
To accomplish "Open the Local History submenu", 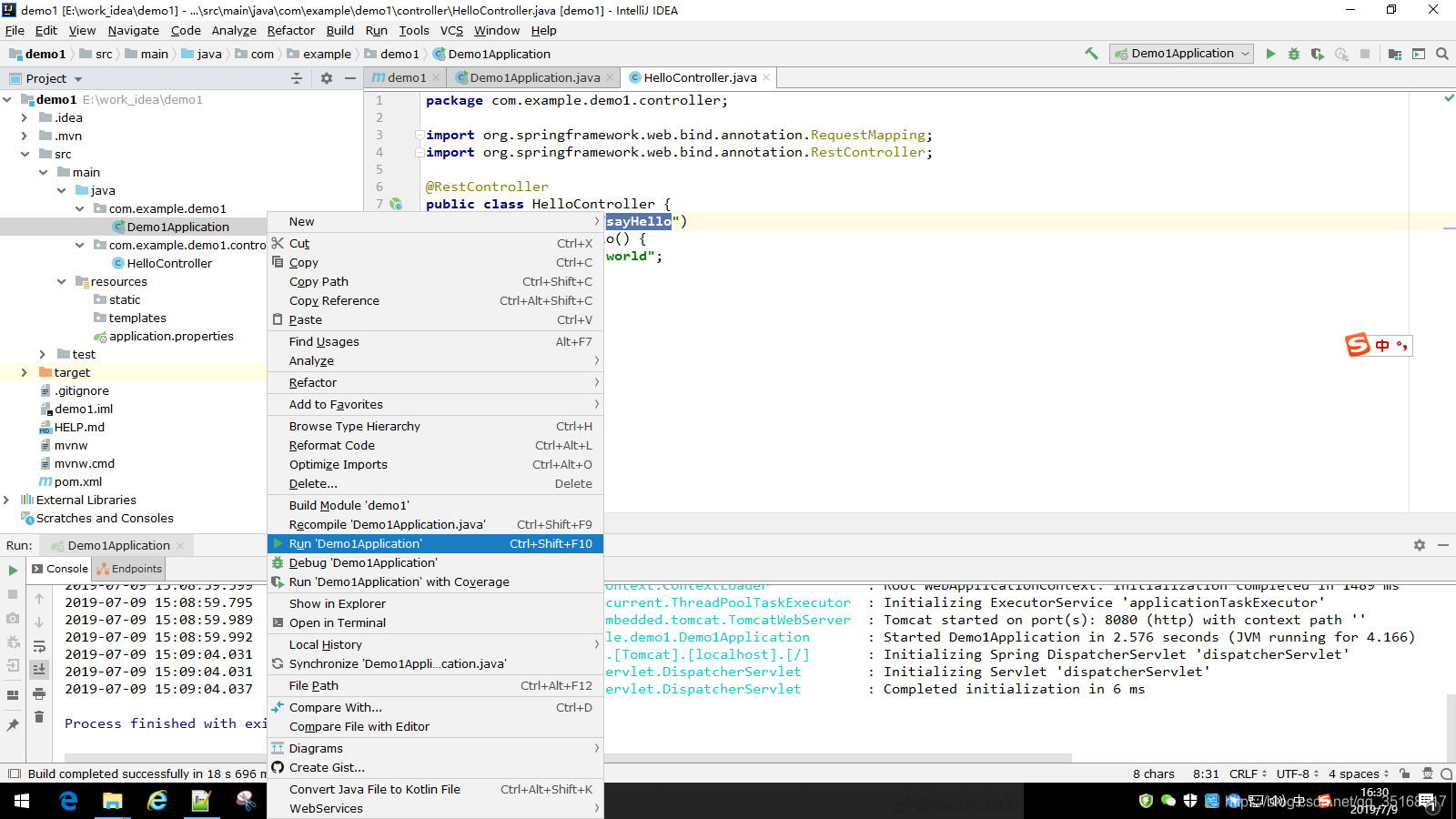I will click(435, 644).
